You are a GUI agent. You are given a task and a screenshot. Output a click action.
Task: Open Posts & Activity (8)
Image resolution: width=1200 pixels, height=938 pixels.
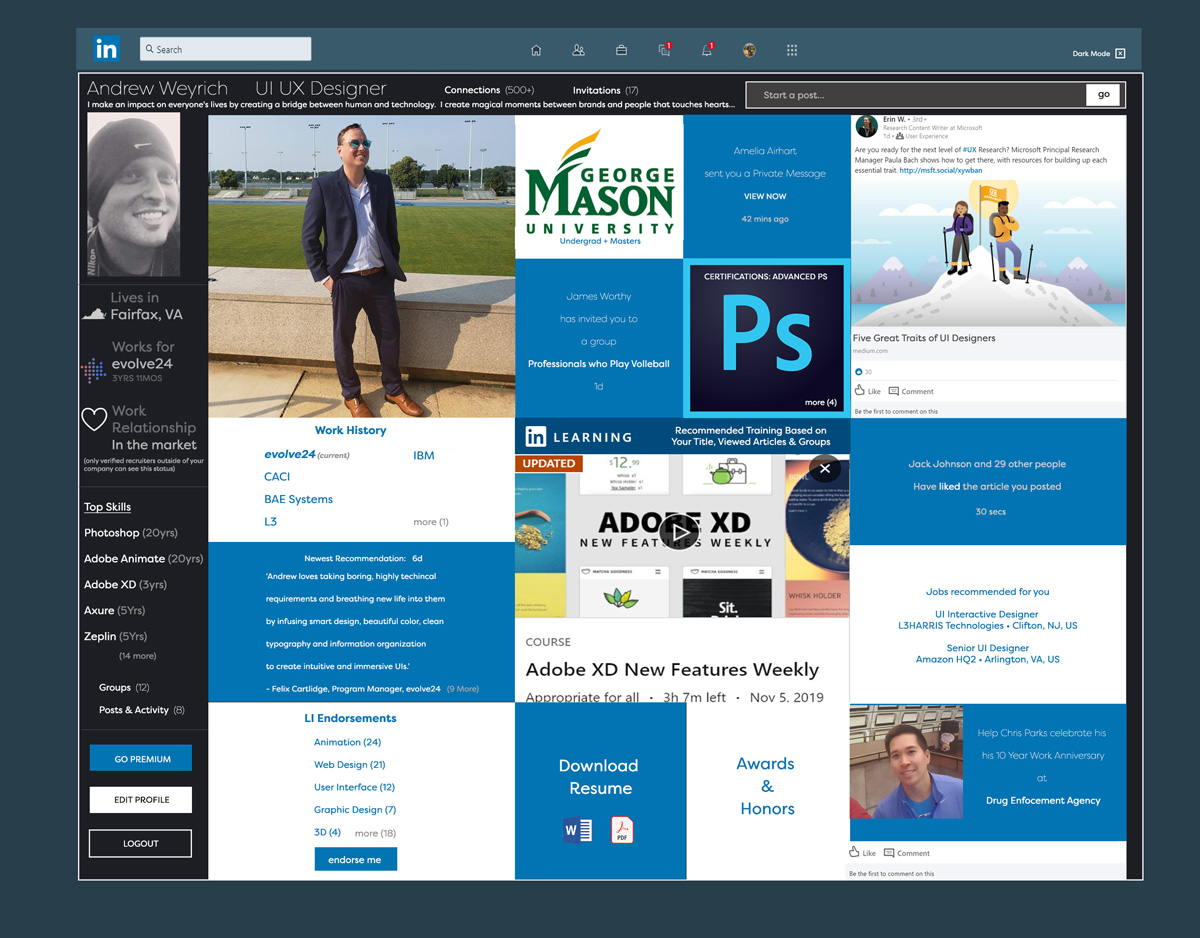pyautogui.click(x=141, y=710)
